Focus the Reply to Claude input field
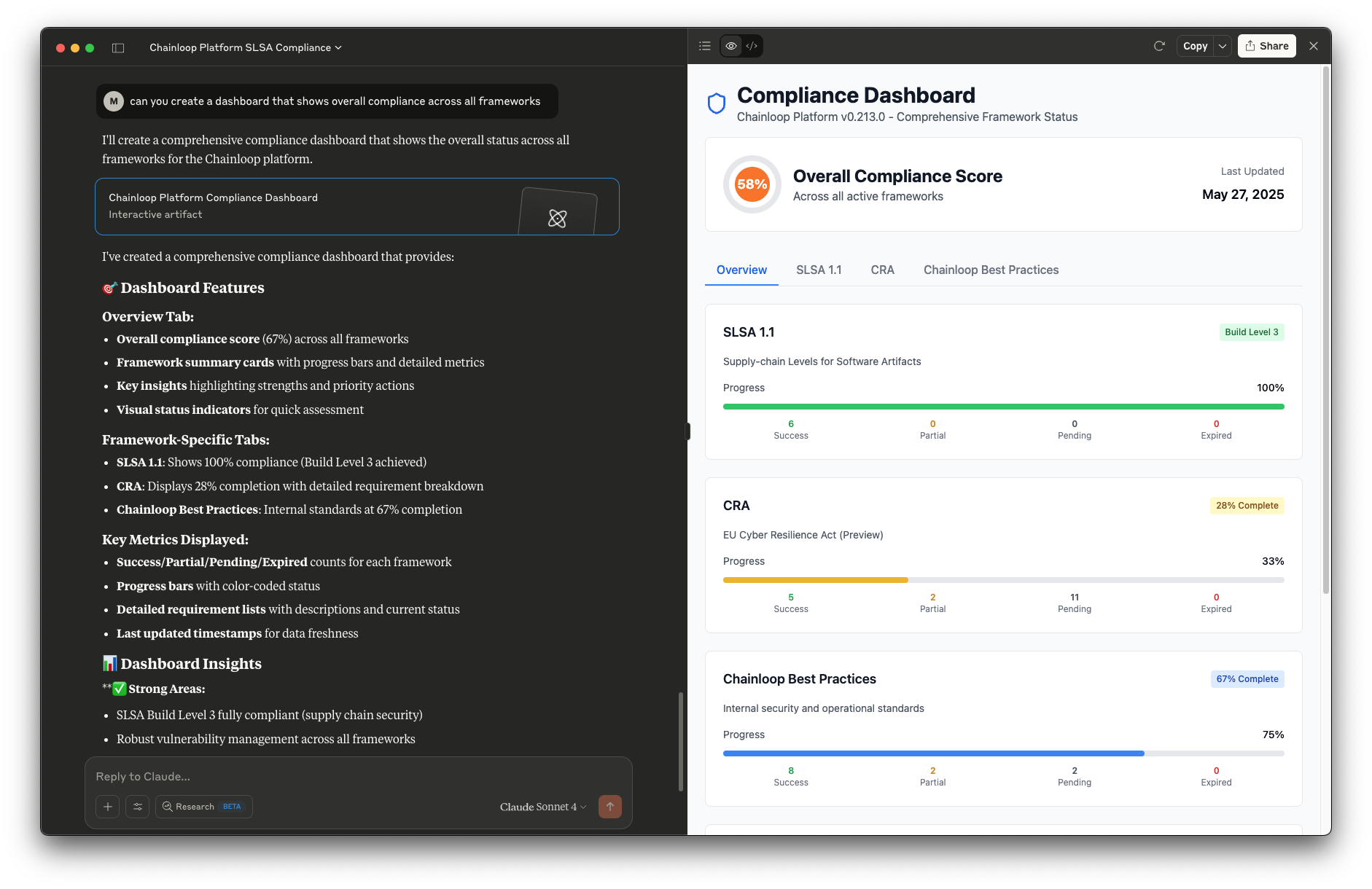 (x=358, y=776)
